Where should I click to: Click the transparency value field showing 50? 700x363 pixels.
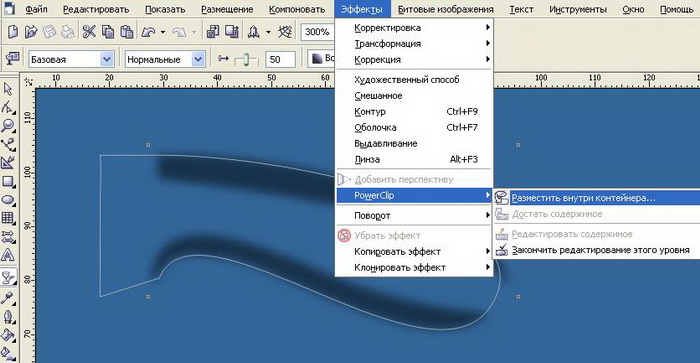click(280, 59)
